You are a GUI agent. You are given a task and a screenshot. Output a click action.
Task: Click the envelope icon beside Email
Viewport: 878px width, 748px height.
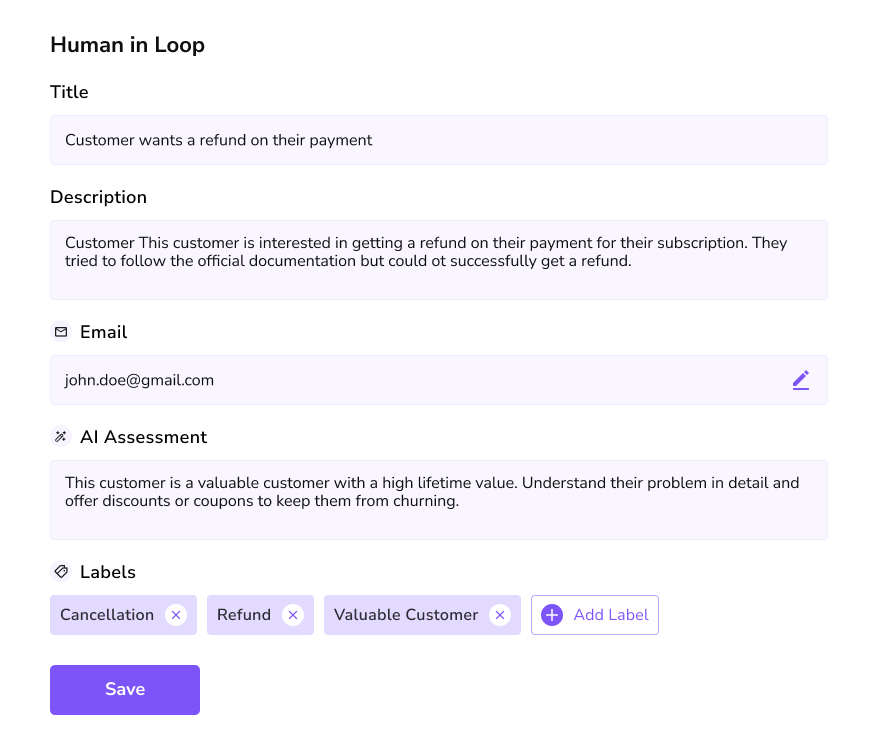(x=61, y=332)
